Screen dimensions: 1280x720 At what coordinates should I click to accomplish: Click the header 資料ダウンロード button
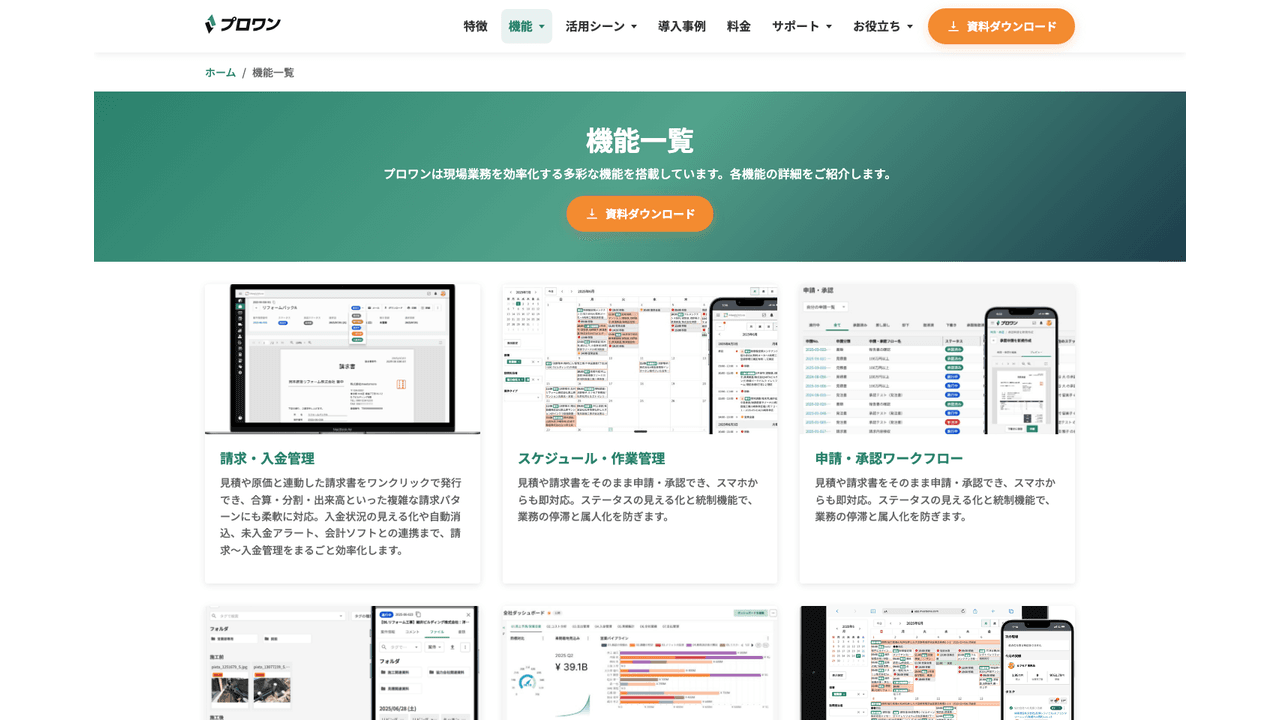[x=1001, y=26]
